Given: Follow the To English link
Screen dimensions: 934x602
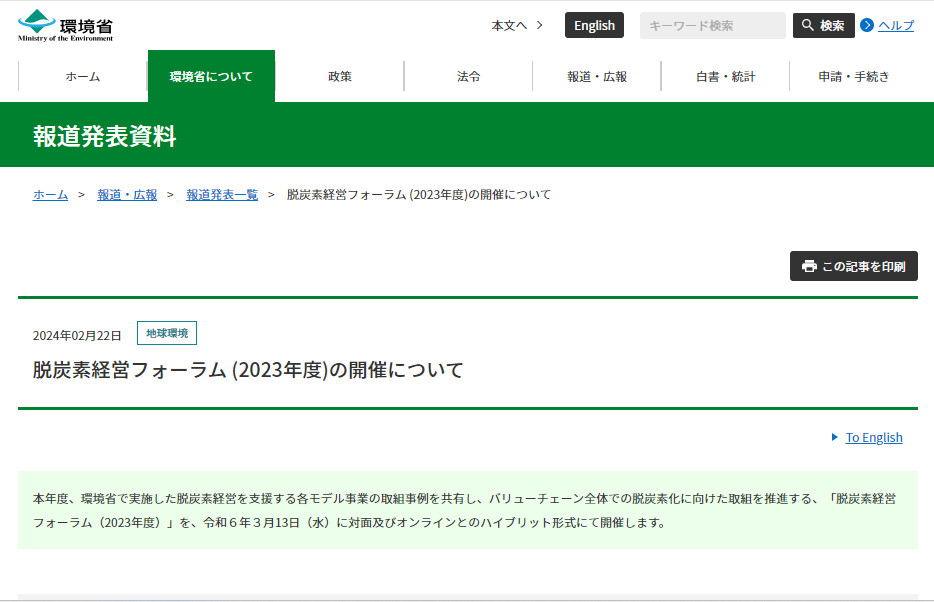Looking at the screenshot, I should (x=872, y=437).
